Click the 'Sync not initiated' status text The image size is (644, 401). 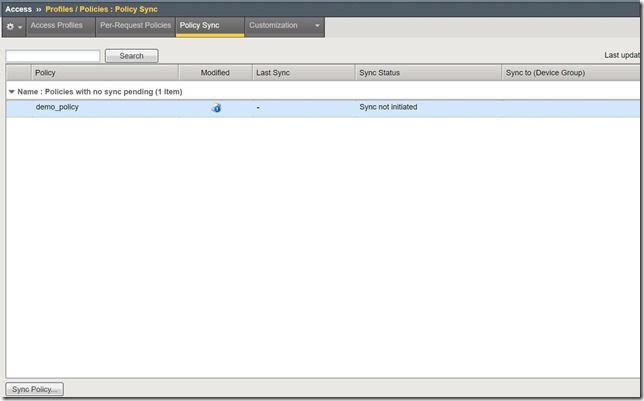point(388,107)
